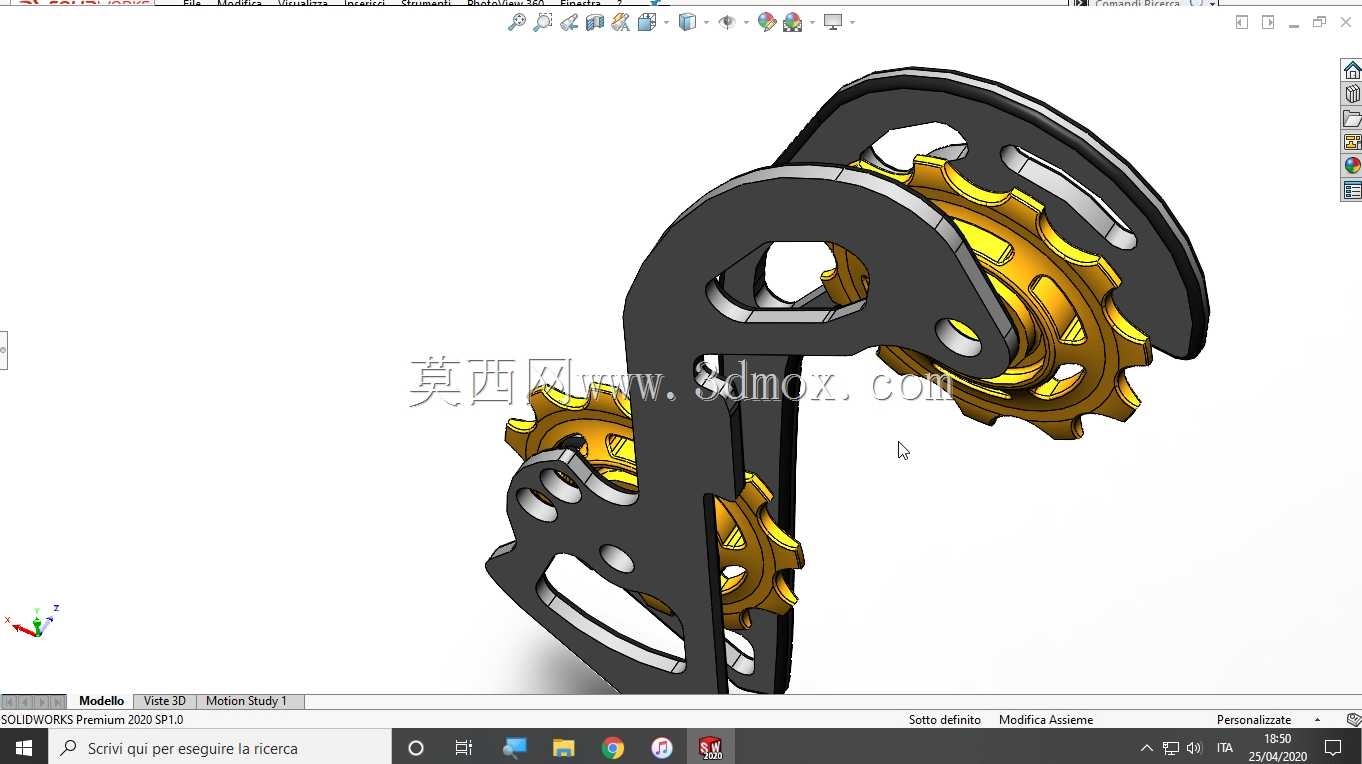Open iTunes from the taskbar
Viewport: 1362px width, 764px height.
click(x=662, y=747)
